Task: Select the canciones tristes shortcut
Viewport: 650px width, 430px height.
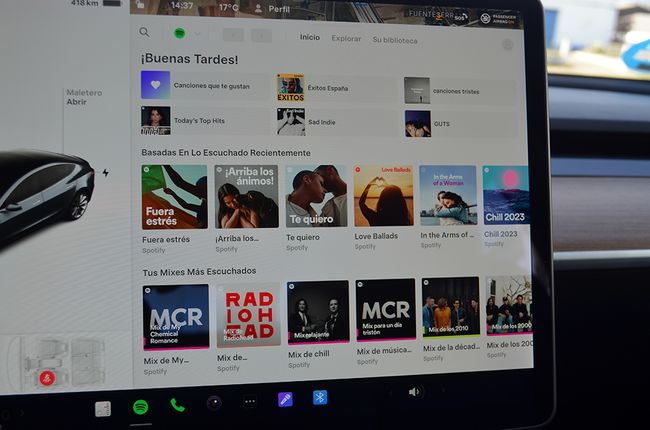Action: point(459,90)
